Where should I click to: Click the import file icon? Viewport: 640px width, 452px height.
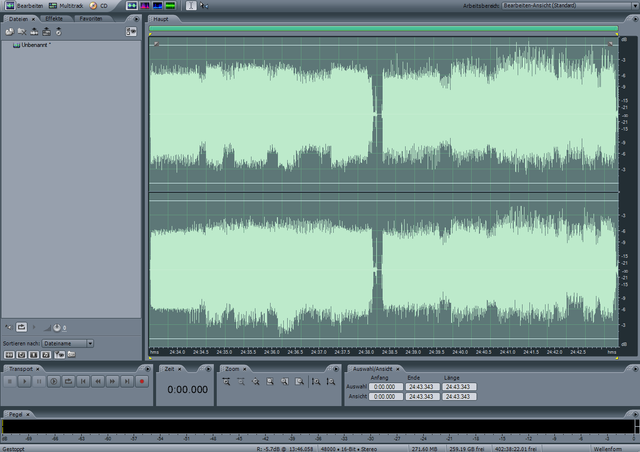[10, 31]
